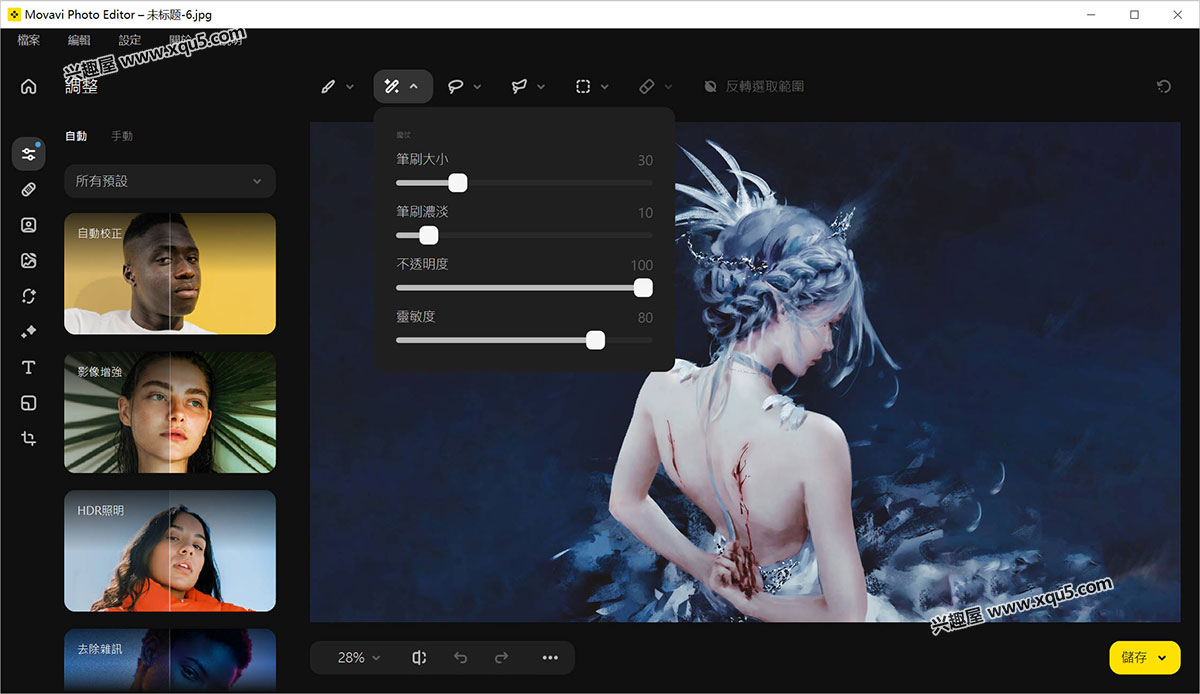Screen dimensions: 1200x694
Task: Go to the Home screen icon
Action: (28, 86)
